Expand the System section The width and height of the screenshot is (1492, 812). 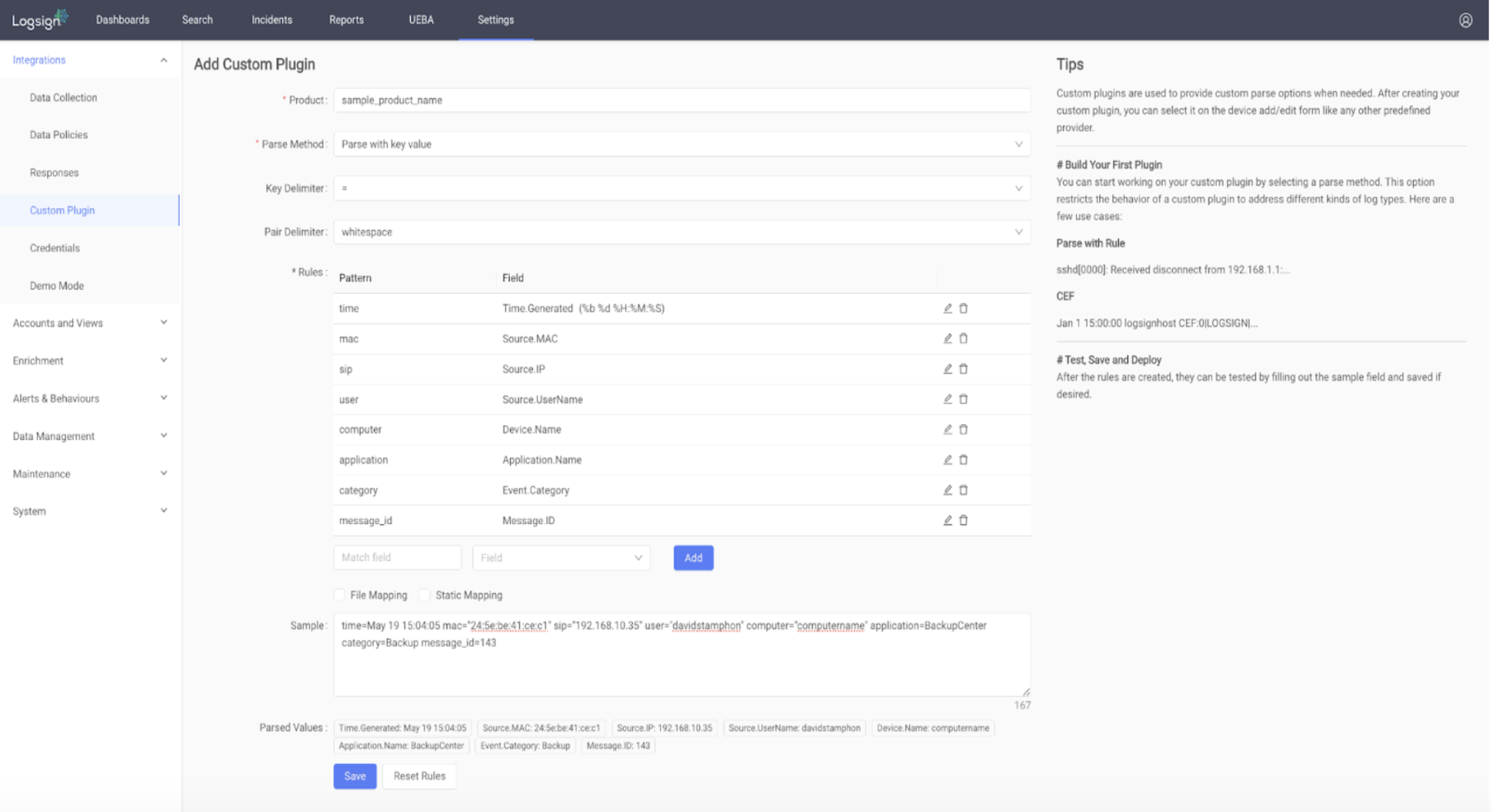click(x=89, y=512)
